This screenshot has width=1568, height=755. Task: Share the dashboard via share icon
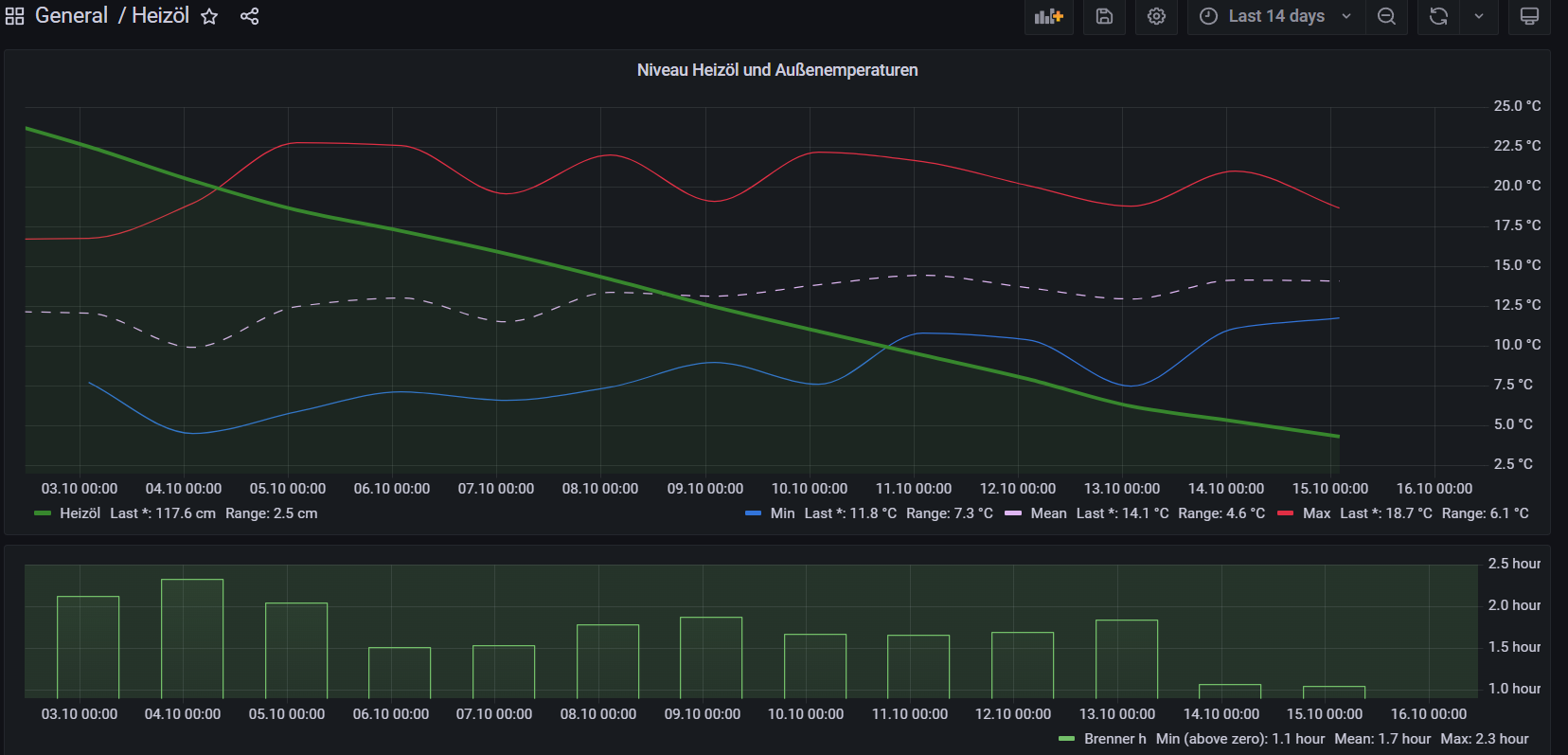pyautogui.click(x=249, y=16)
